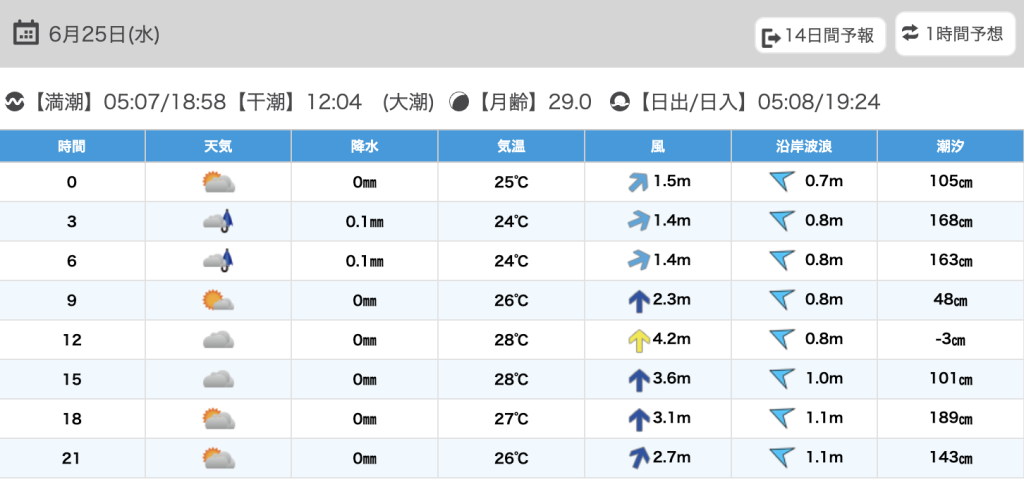The width and height of the screenshot is (1024, 482).
Task: Click the 4.2m wind speed value
Action: click(671, 340)
